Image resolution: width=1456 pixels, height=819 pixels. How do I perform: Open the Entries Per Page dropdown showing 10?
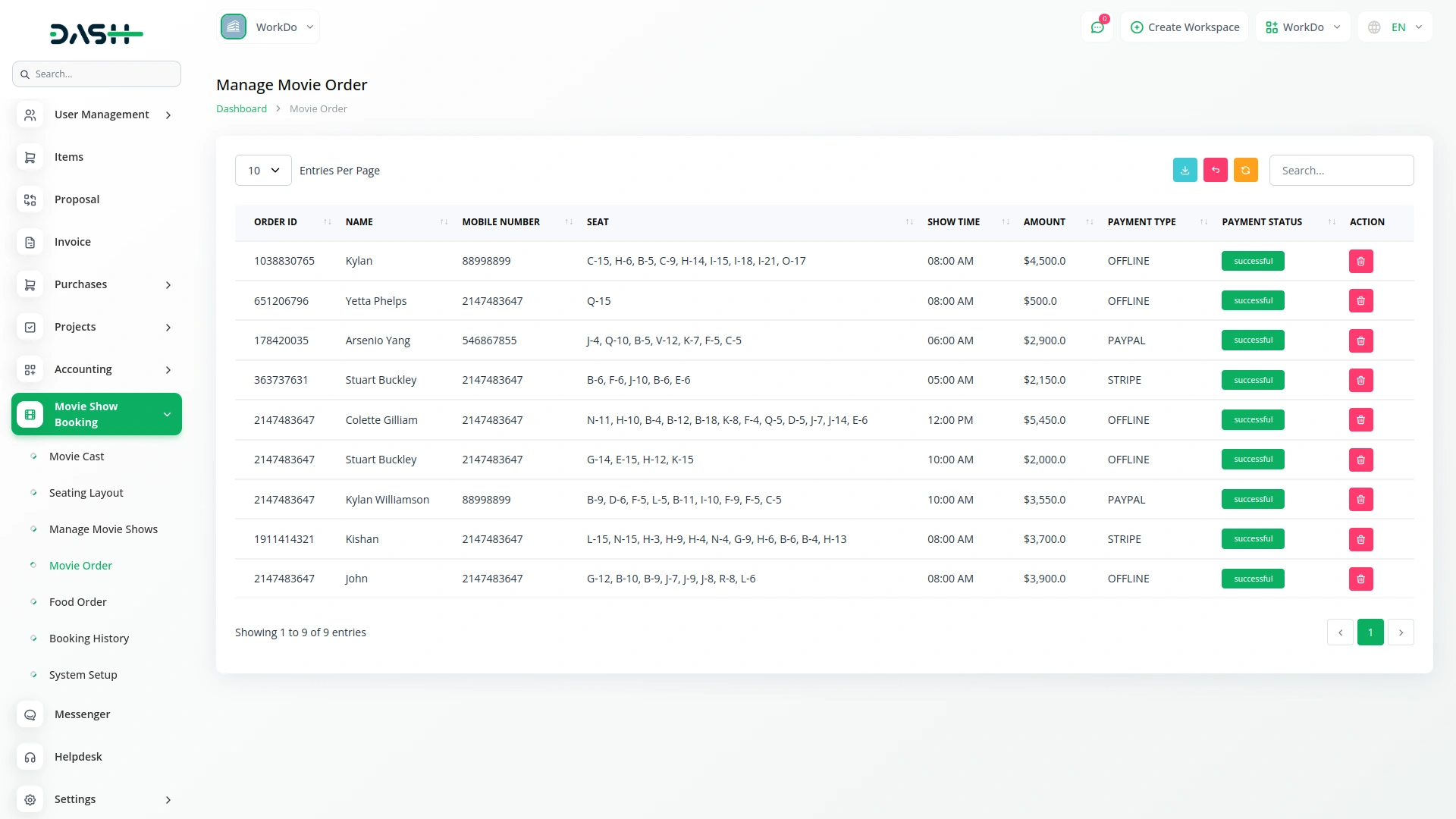point(262,170)
